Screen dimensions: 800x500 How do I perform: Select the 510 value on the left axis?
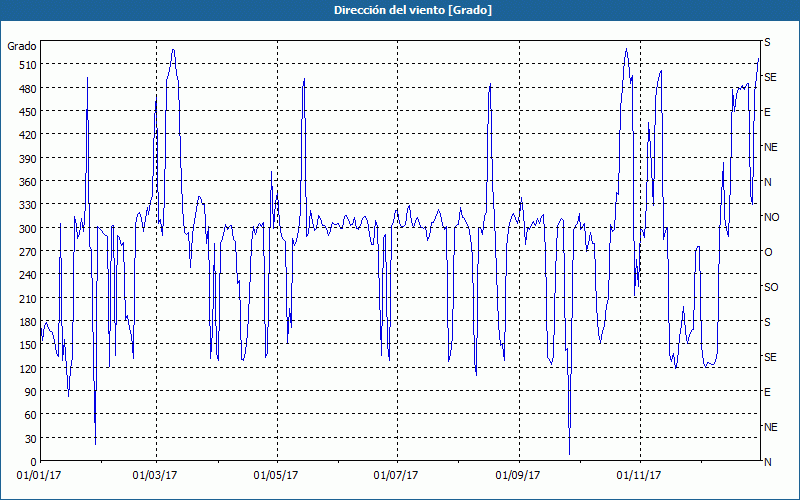click(x=28, y=65)
